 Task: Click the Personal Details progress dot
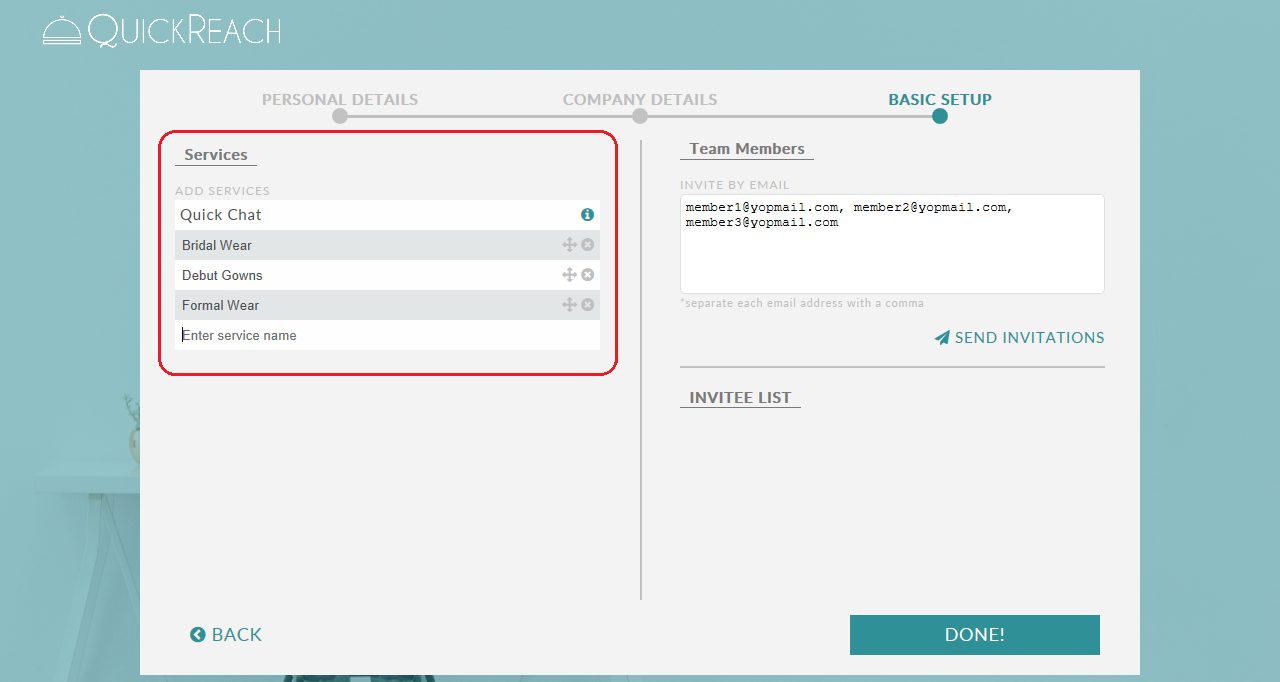coord(340,116)
